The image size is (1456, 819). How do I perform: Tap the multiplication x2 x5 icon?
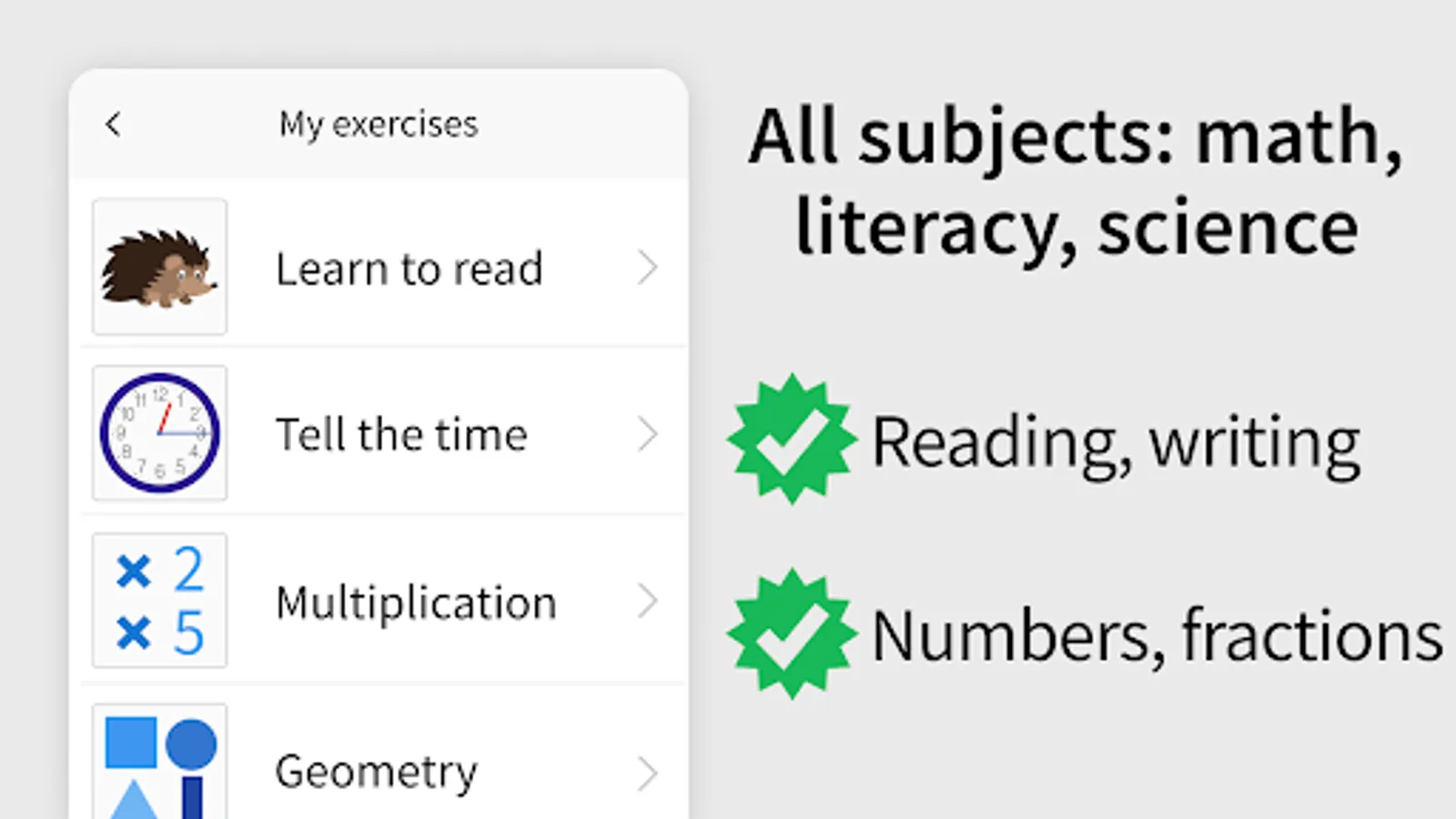159,601
